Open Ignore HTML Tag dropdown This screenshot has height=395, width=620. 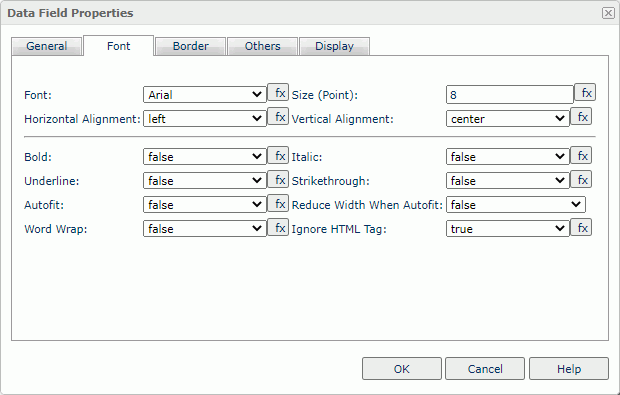[x=508, y=229]
